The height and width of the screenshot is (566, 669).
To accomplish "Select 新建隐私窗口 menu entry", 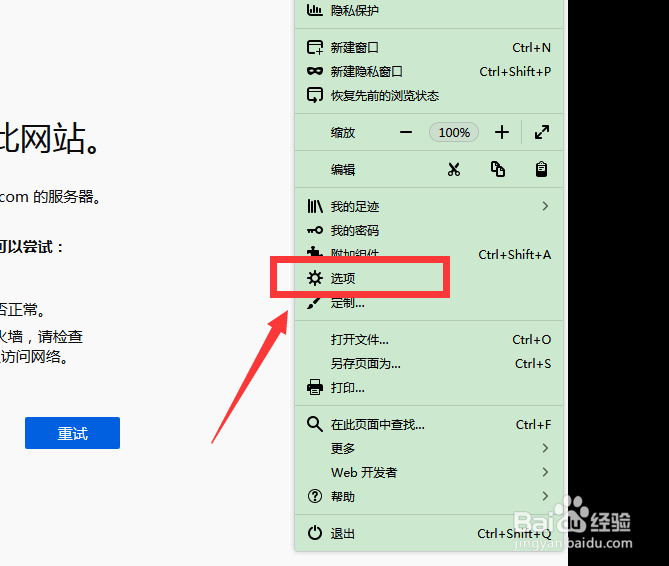I will coord(429,71).
